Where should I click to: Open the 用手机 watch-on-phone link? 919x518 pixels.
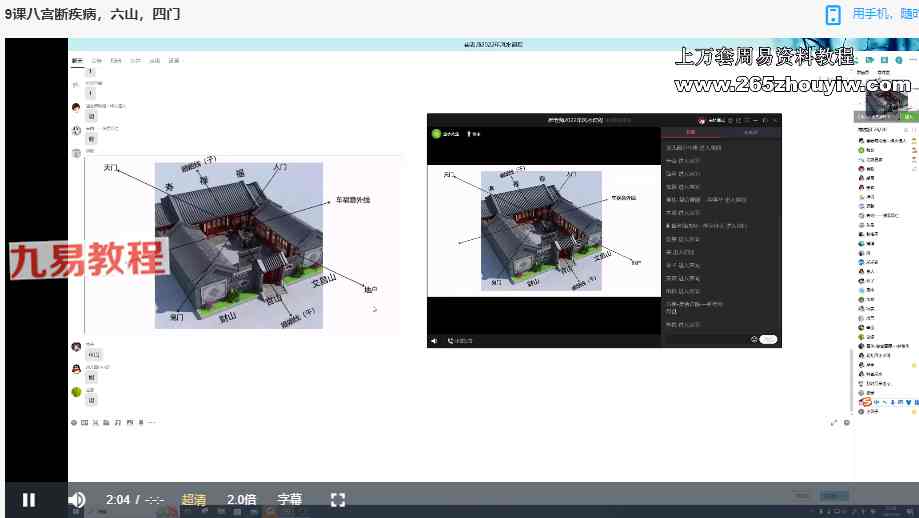coord(884,14)
